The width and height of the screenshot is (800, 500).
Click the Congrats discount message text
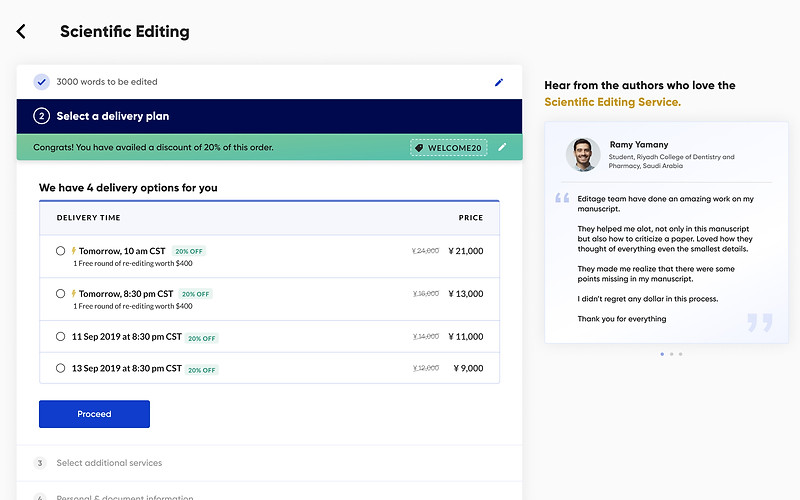(153, 147)
